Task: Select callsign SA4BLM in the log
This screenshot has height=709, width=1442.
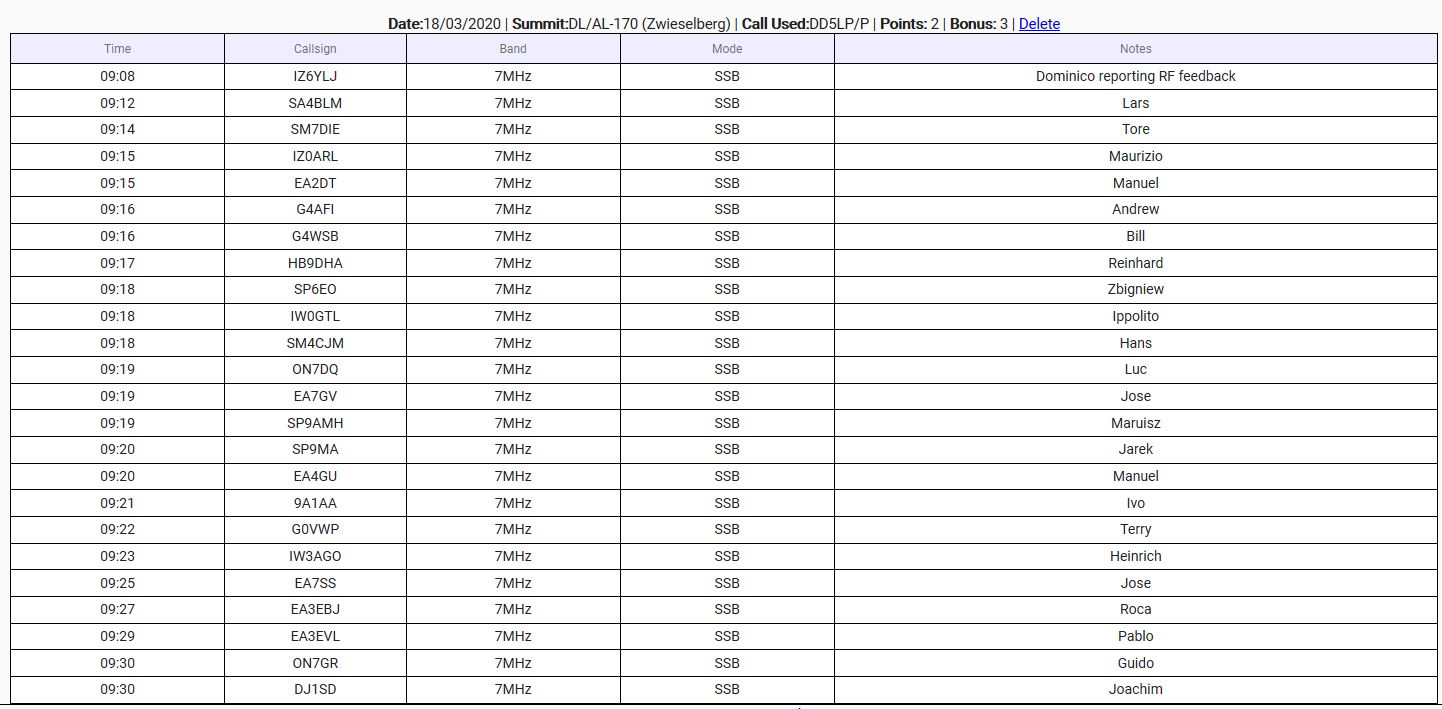Action: (x=315, y=103)
